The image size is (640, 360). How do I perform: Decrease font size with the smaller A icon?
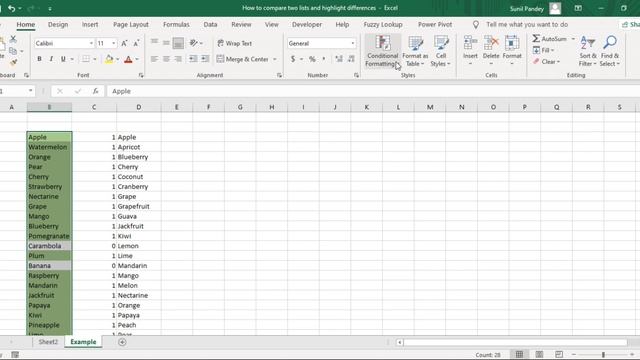point(136,43)
